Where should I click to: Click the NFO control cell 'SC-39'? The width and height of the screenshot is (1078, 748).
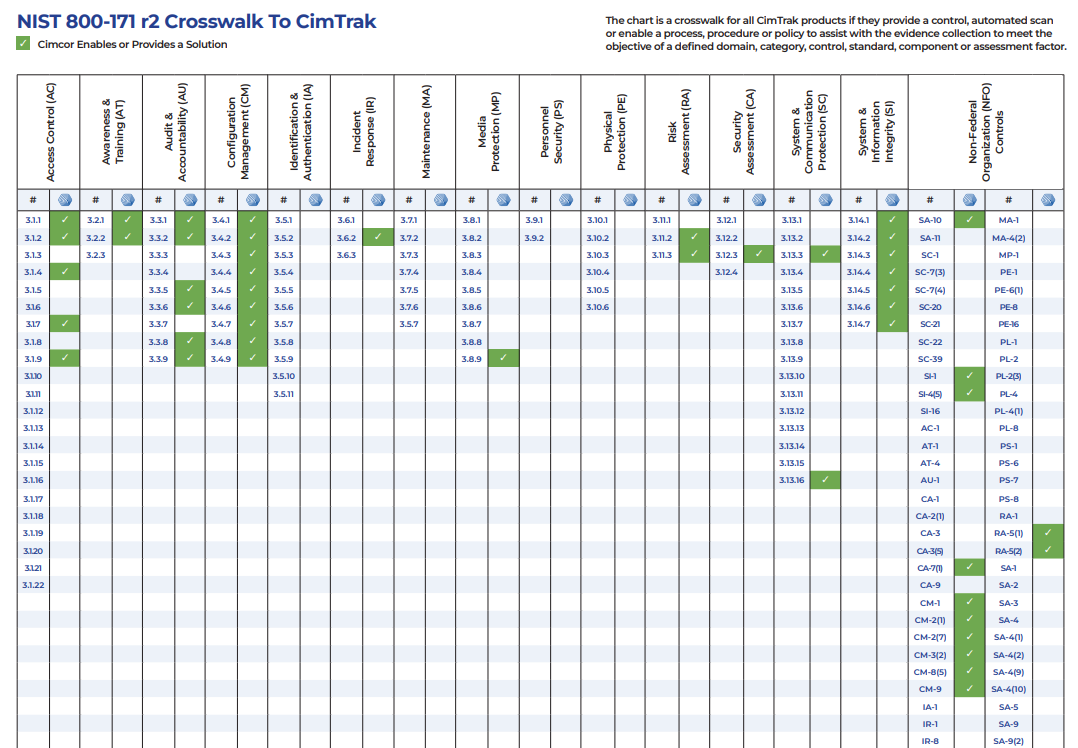point(930,359)
